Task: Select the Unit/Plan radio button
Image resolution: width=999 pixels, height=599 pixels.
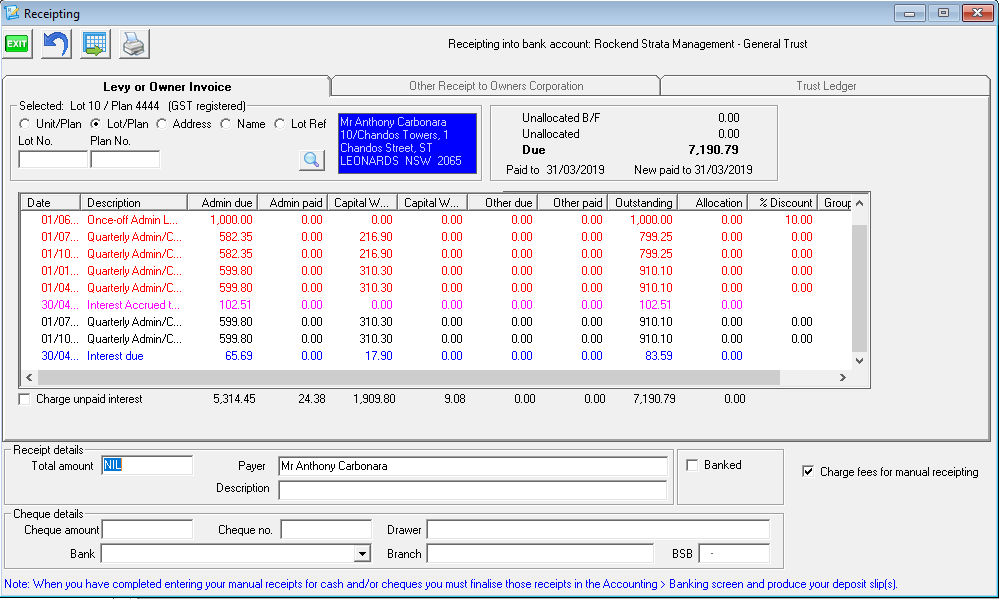Action: coord(25,124)
